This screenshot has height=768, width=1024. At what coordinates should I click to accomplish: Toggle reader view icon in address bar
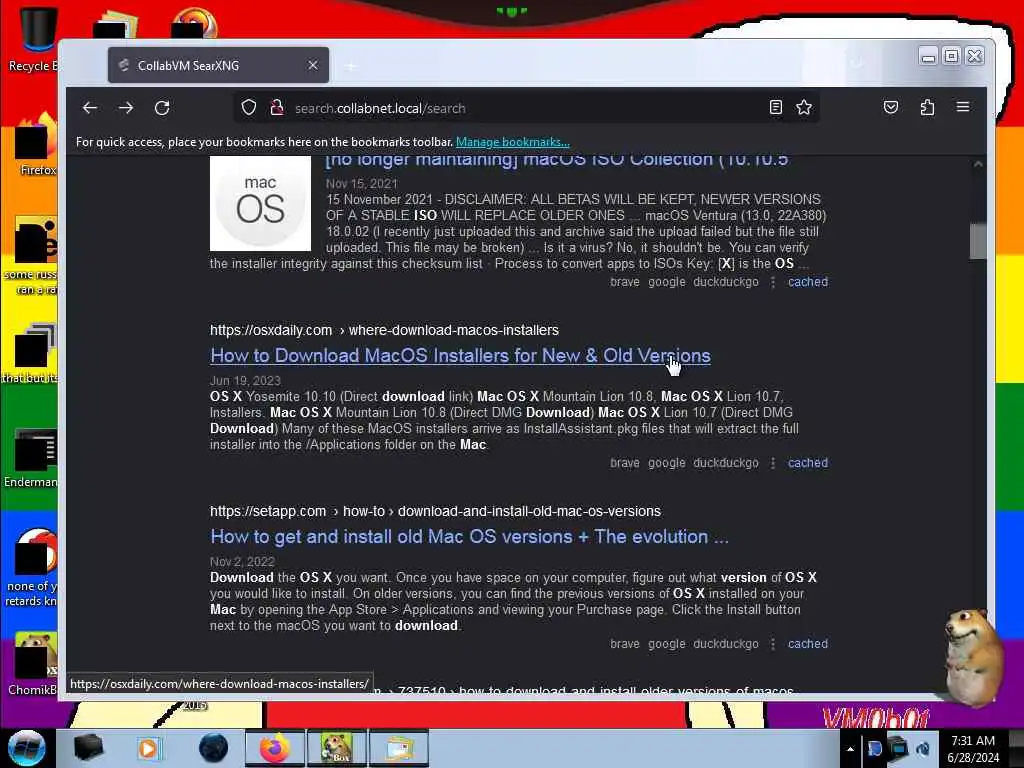(775, 107)
